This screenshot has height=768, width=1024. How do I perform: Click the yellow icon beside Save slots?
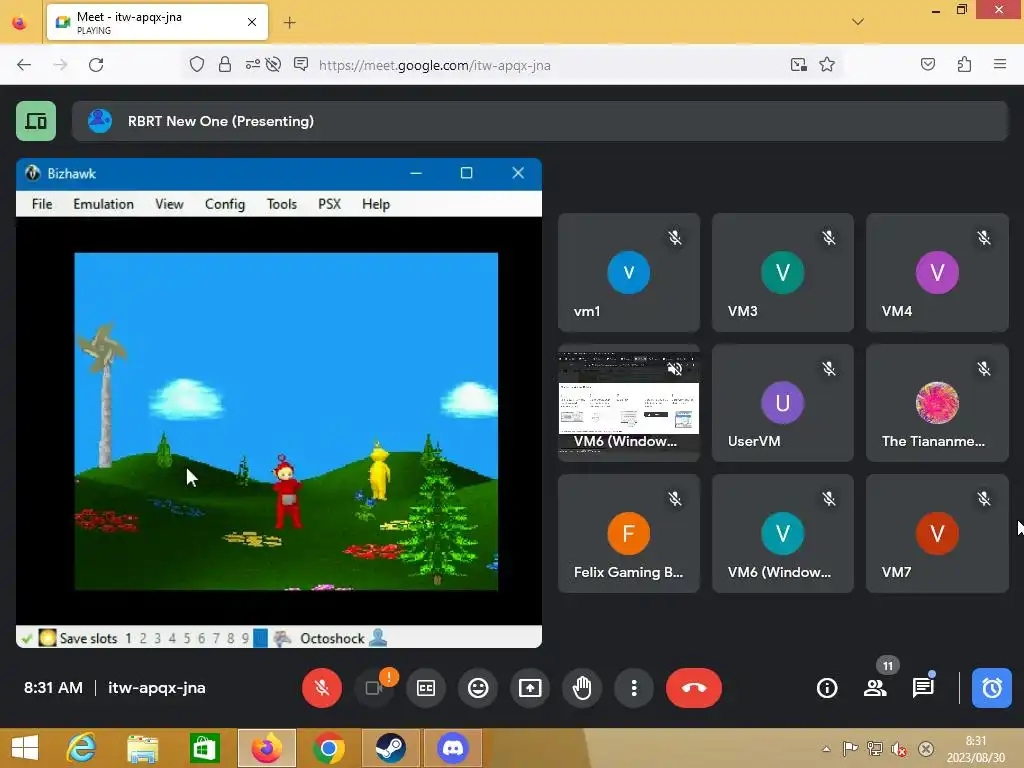(47, 638)
